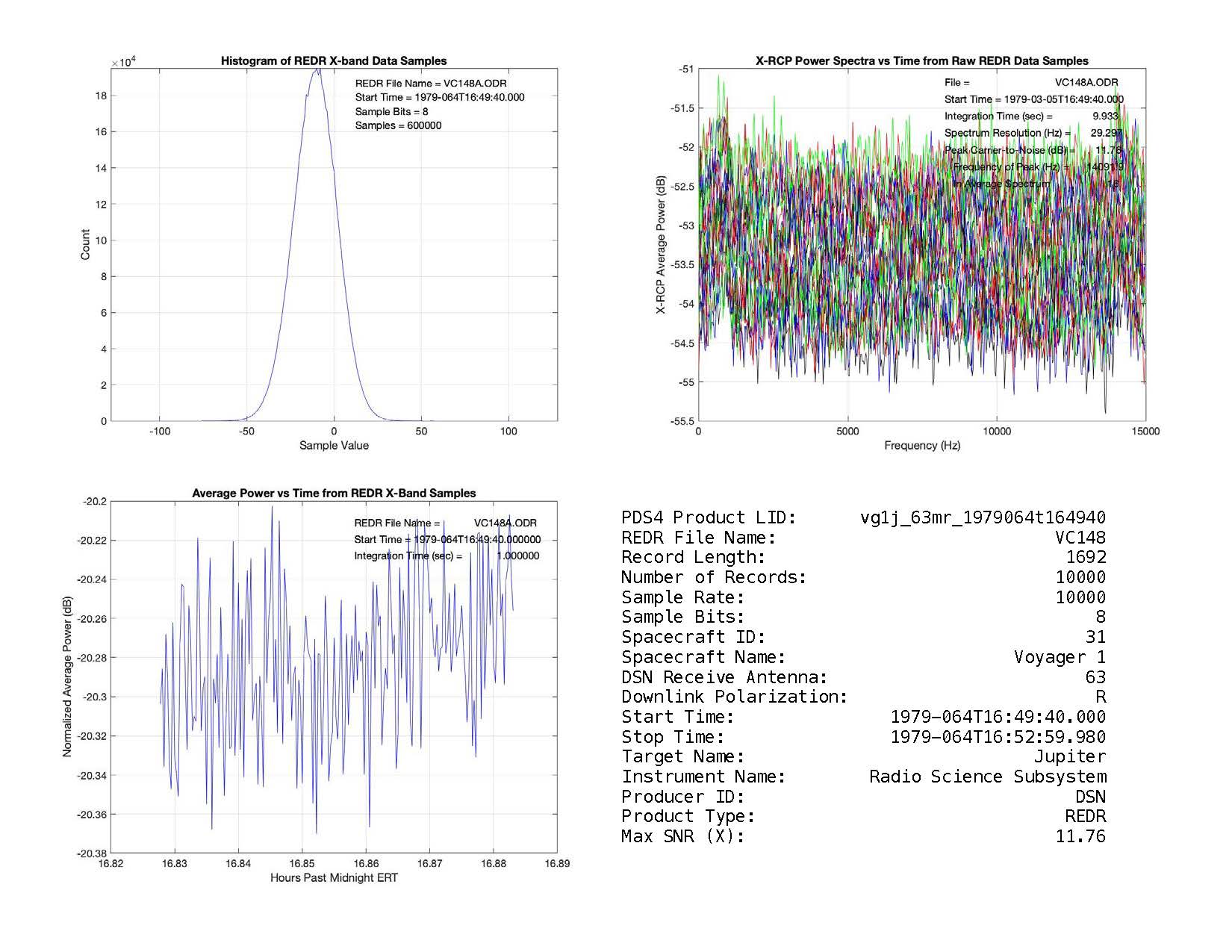
Task: Select the Frequency (Hz) axis label
Action: click(x=921, y=446)
